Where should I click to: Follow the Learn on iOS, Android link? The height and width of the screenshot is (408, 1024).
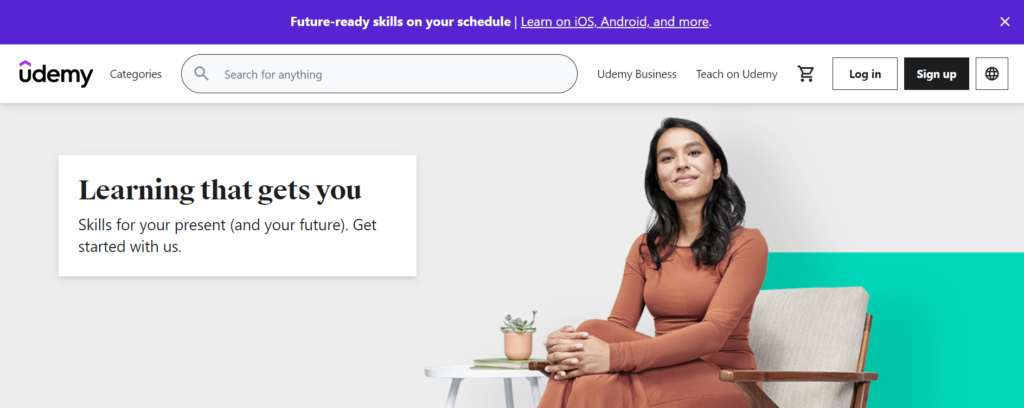[x=615, y=22]
